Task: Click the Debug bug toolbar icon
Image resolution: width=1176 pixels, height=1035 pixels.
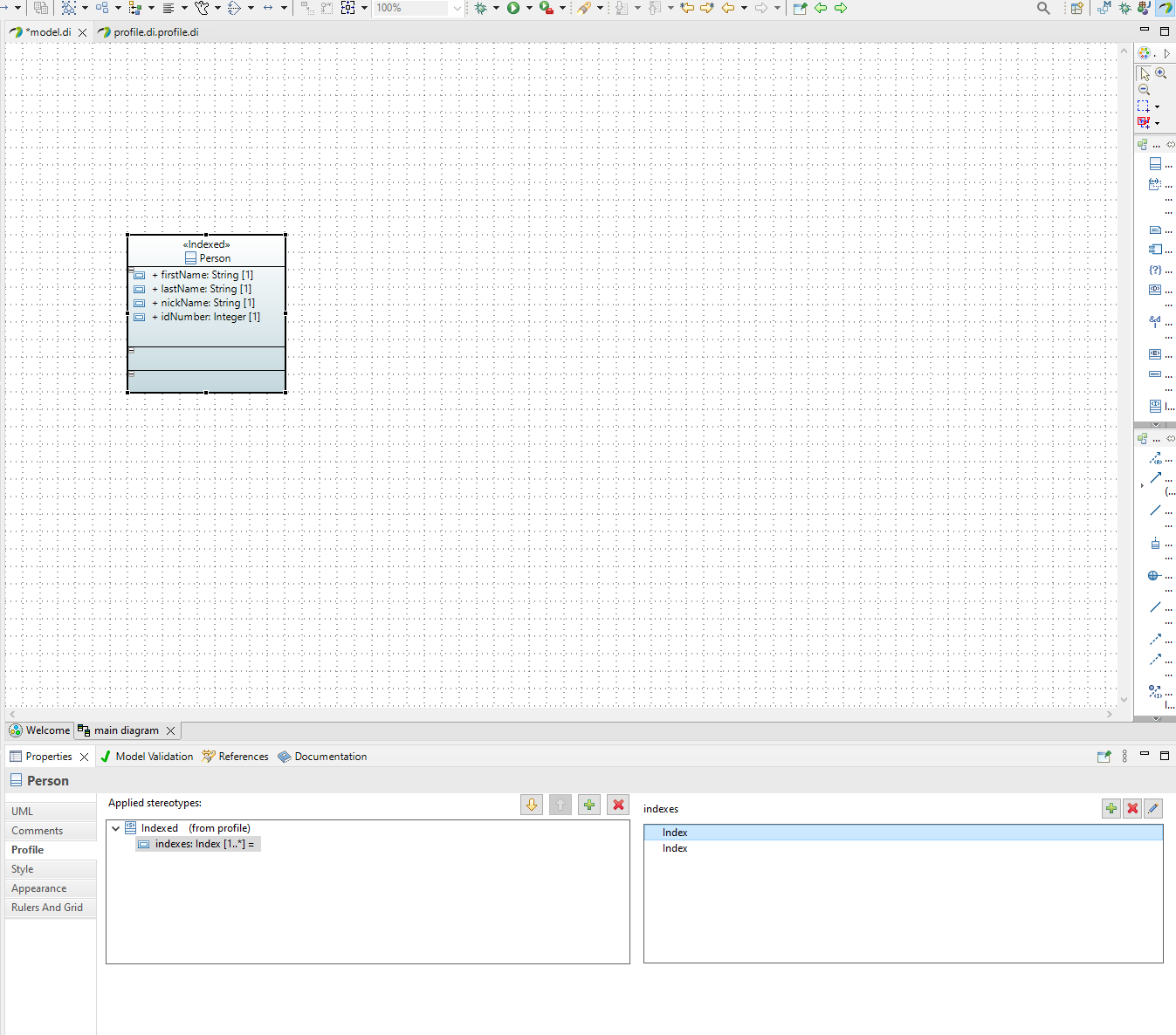Action: click(x=480, y=8)
